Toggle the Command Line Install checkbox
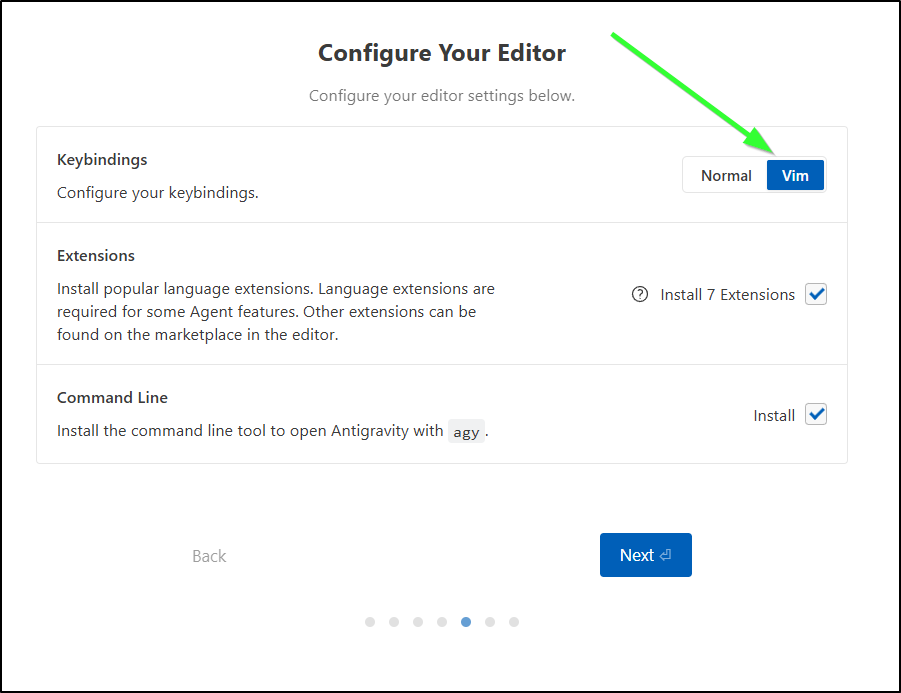The height and width of the screenshot is (693, 901). pyautogui.click(x=816, y=414)
